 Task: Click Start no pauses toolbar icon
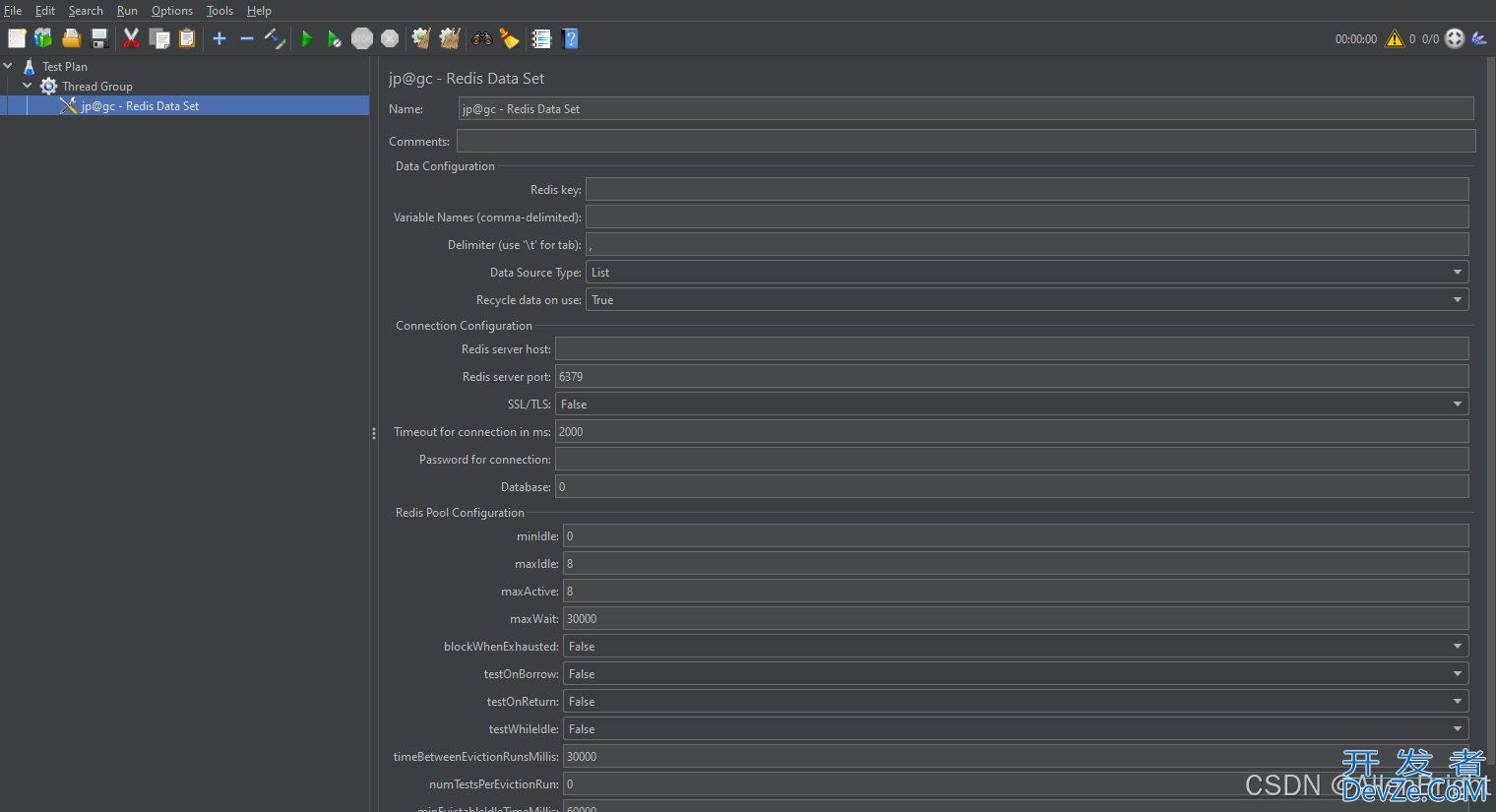pos(334,39)
